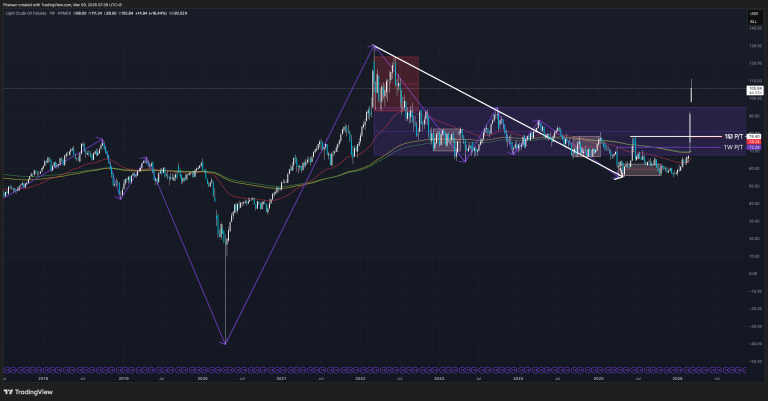This screenshot has height=401, width=768.
Task: Click the 30.00 price scale label
Action: coord(755,221)
